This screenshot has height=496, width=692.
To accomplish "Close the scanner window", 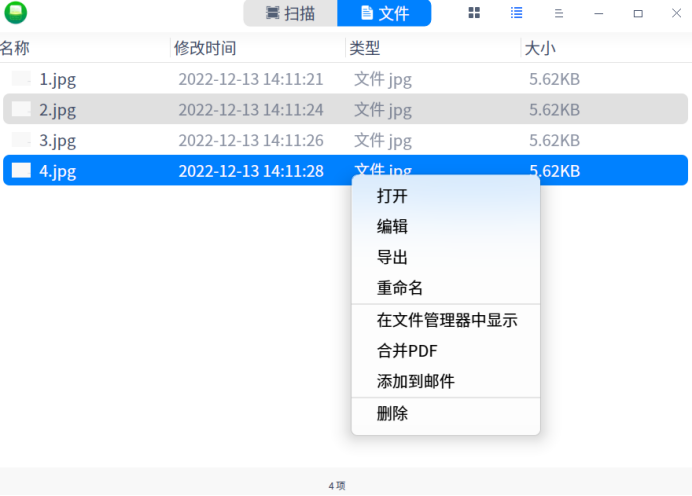I will 677,13.
